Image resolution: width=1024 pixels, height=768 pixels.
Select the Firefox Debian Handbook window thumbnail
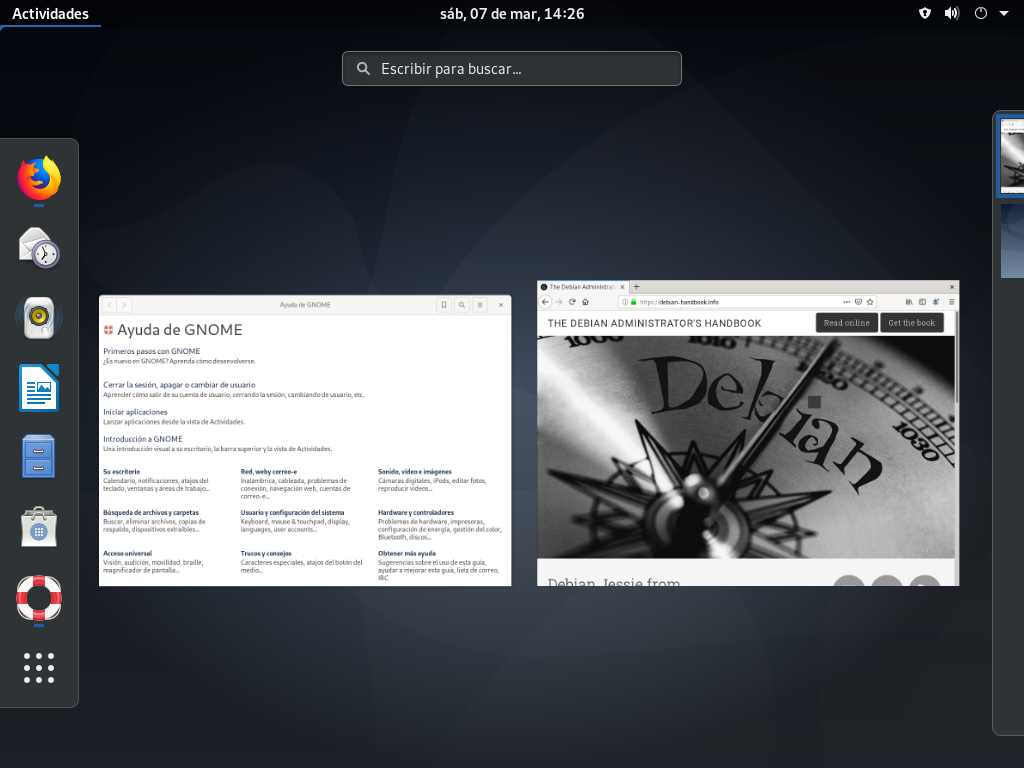pyautogui.click(x=748, y=433)
